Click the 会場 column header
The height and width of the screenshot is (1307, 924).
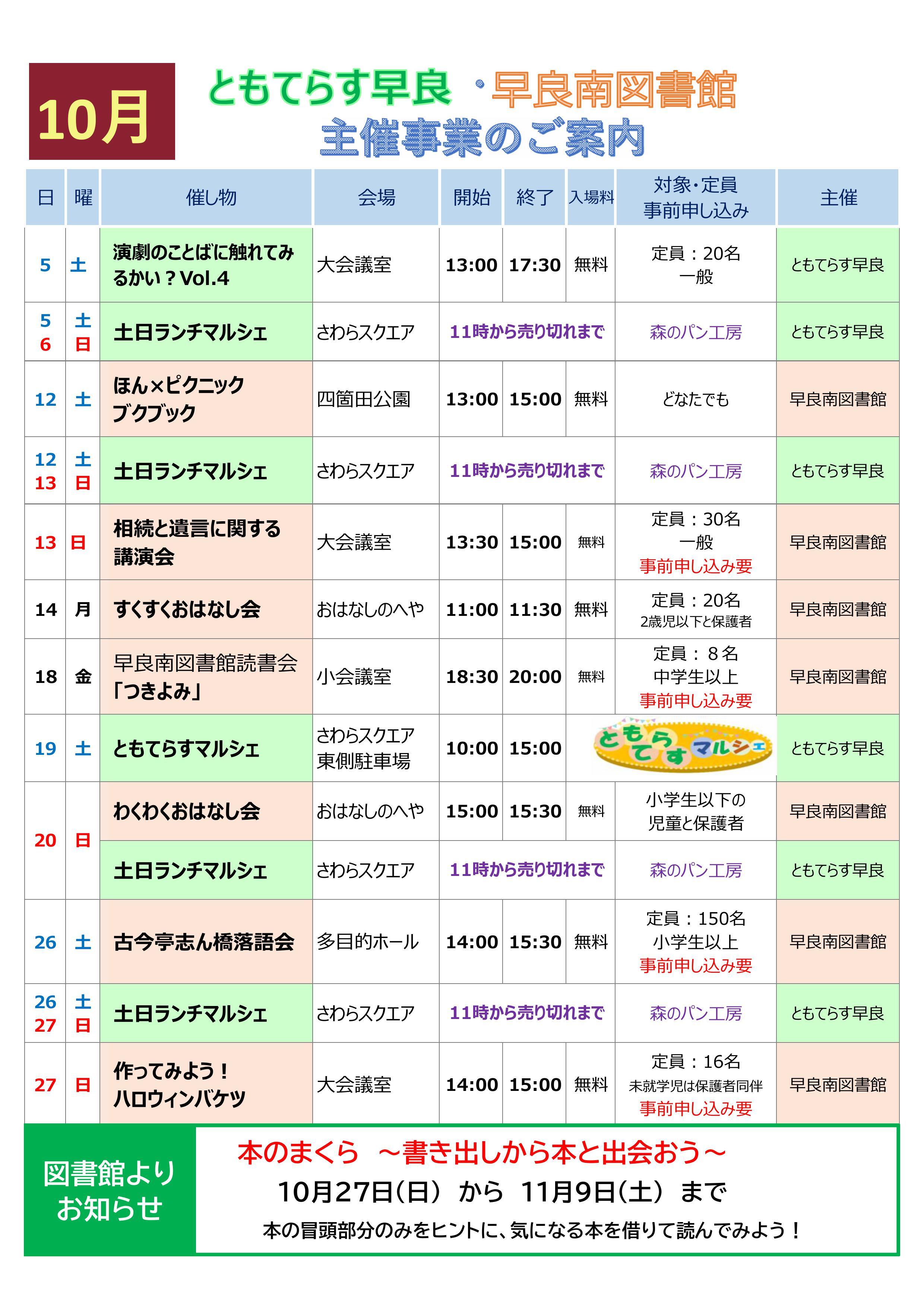point(376,197)
